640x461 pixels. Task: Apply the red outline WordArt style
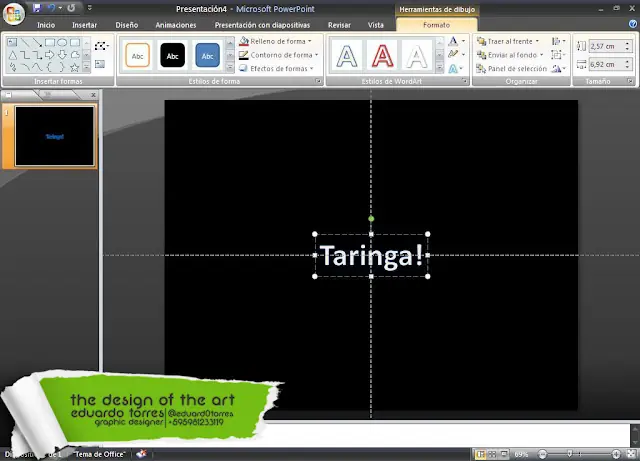[x=382, y=56]
